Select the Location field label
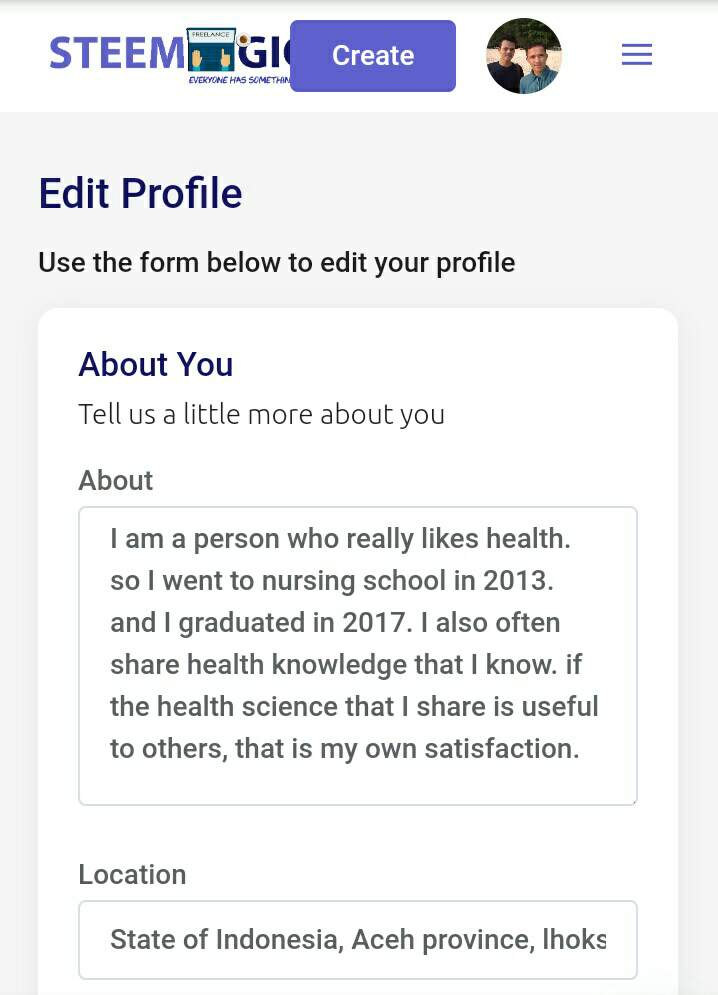Screen dimensions: 718x995 click(132, 875)
